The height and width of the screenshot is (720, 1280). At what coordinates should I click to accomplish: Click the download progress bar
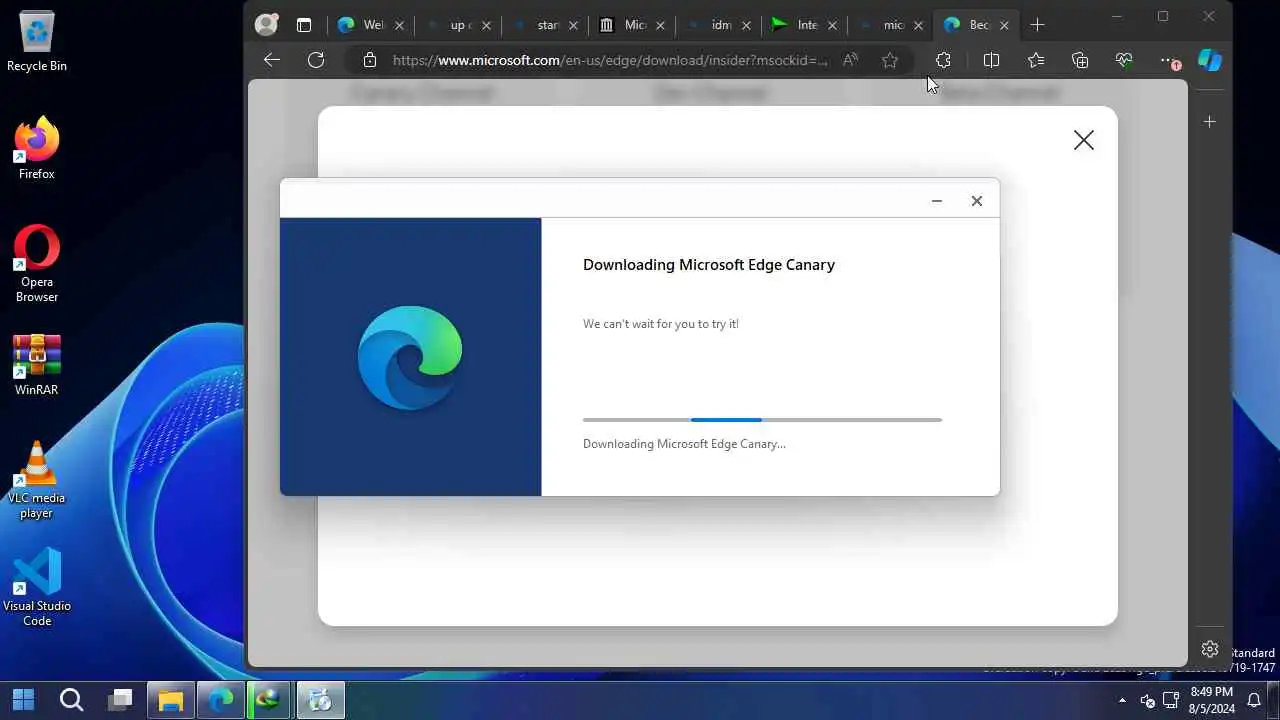tap(762, 420)
